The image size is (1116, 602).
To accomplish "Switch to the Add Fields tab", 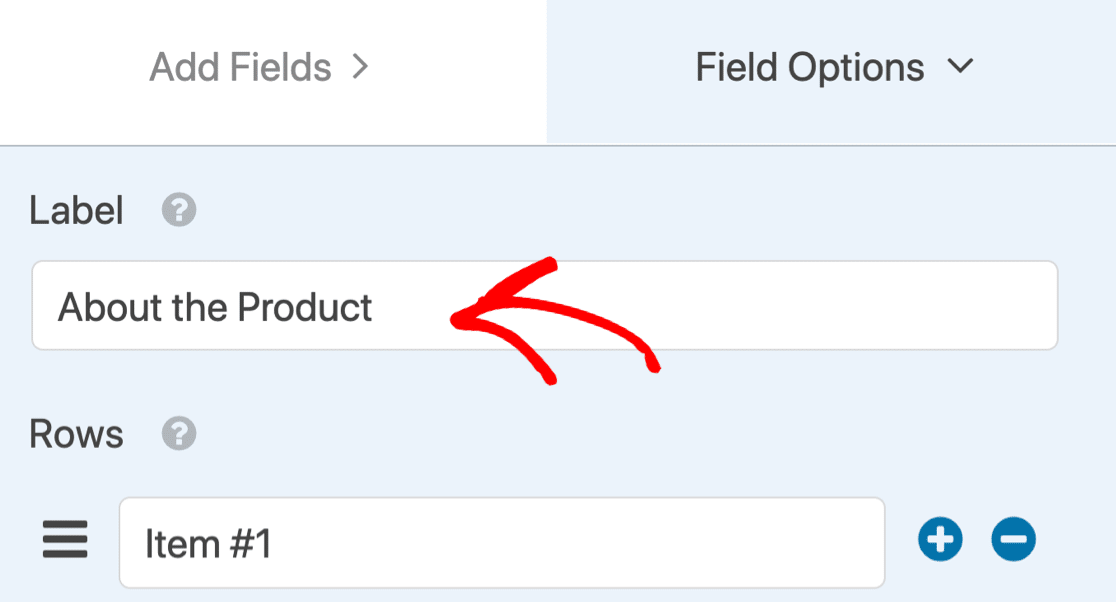I will pyautogui.click(x=273, y=72).
